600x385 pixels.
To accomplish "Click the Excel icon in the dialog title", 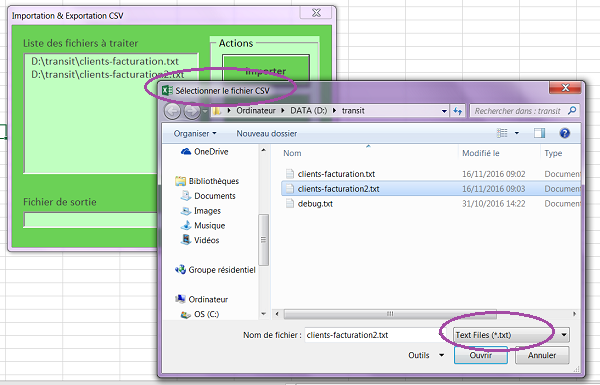I will (x=167, y=91).
